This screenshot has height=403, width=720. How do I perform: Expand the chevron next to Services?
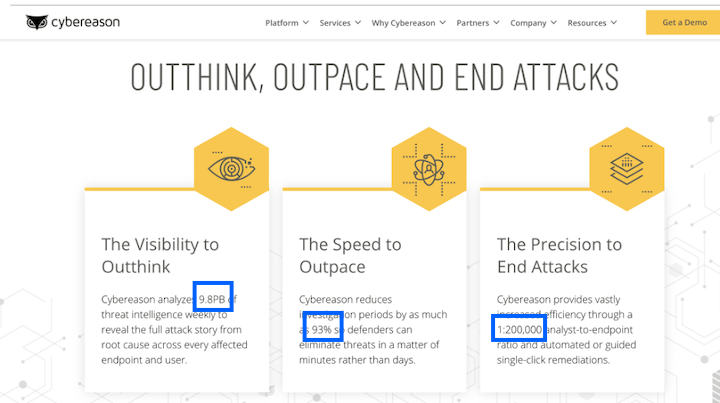(358, 22)
